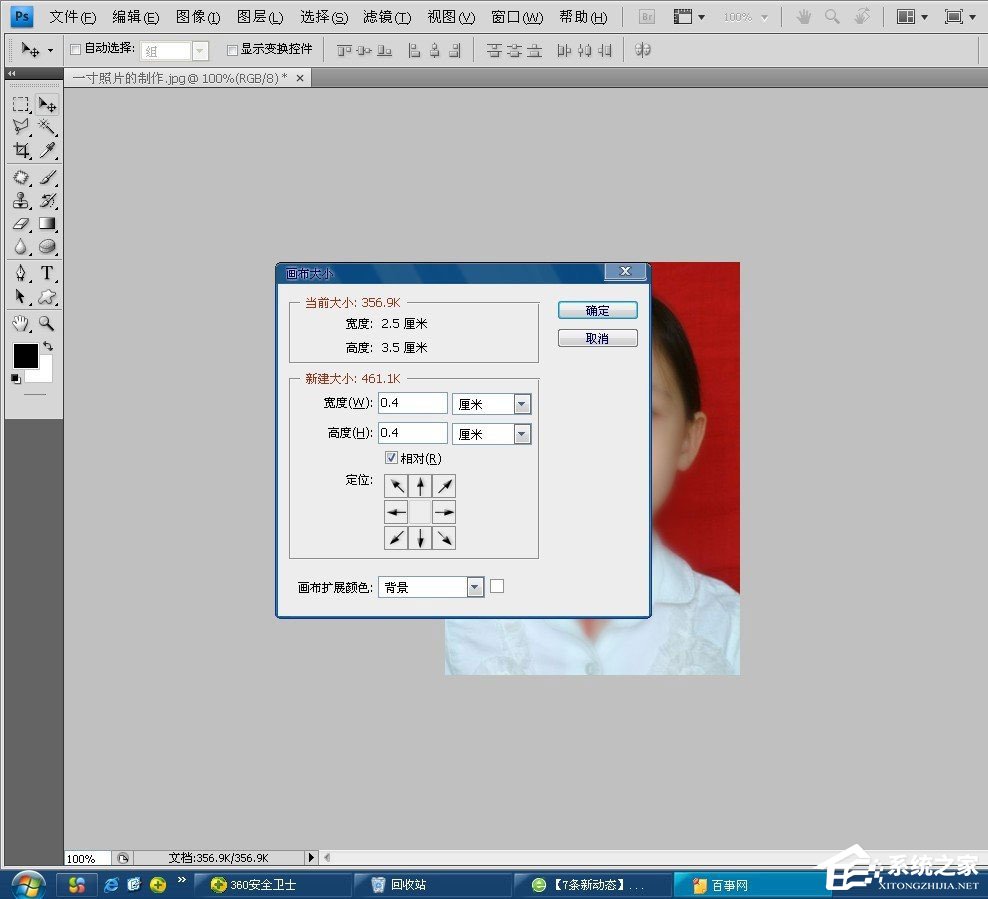
Task: Select the Pen tool
Action: tap(21, 273)
